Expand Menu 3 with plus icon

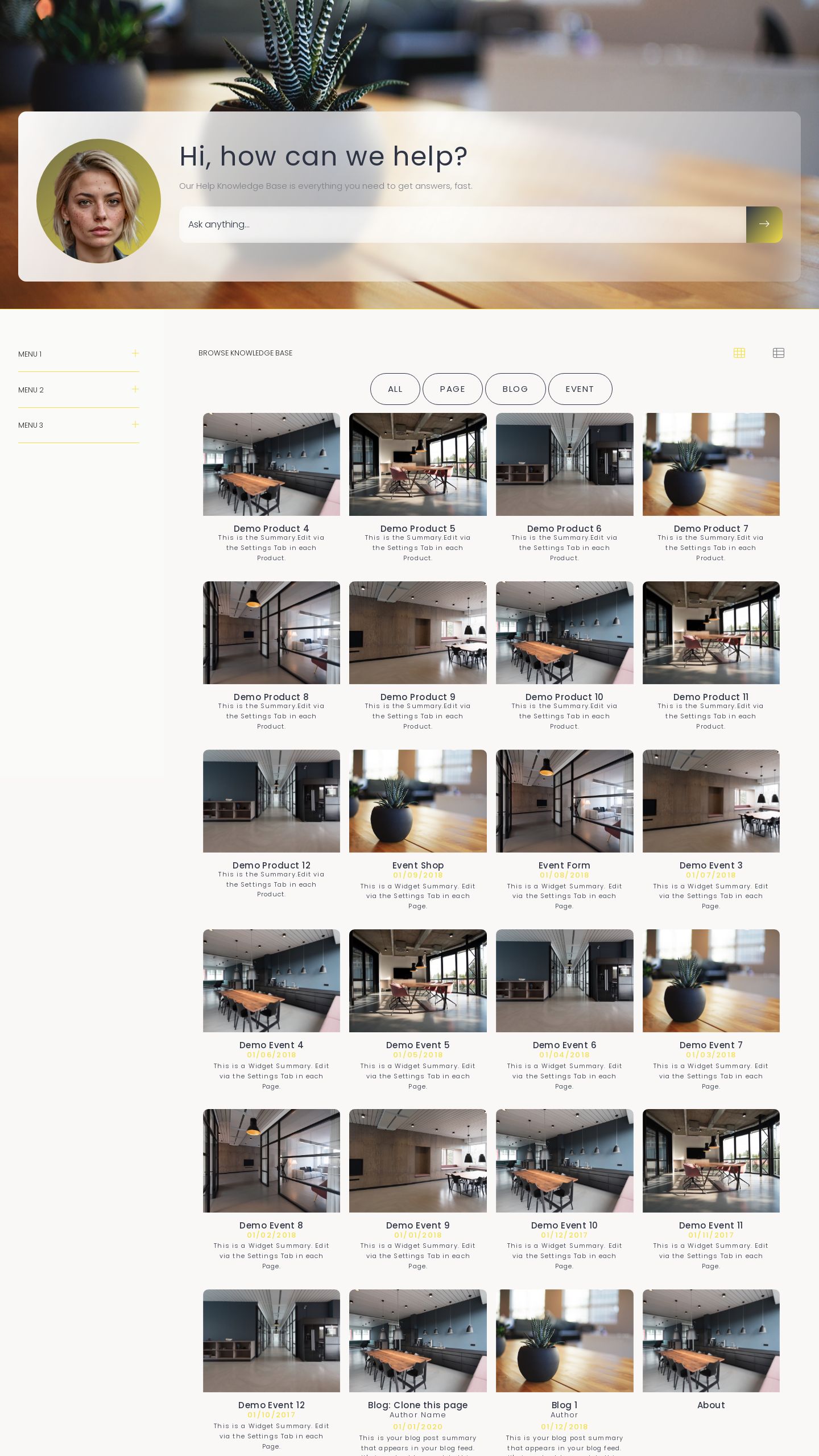pyautogui.click(x=135, y=425)
